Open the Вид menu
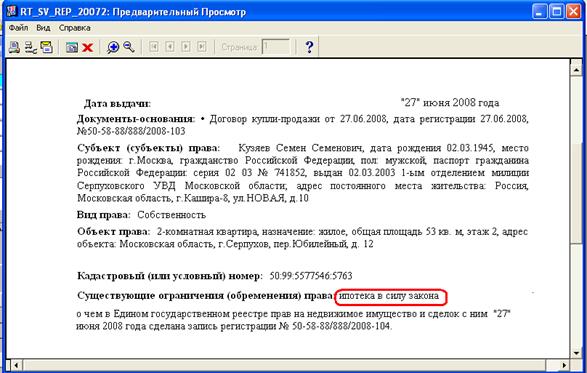The width and height of the screenshot is (587, 373). (43, 28)
